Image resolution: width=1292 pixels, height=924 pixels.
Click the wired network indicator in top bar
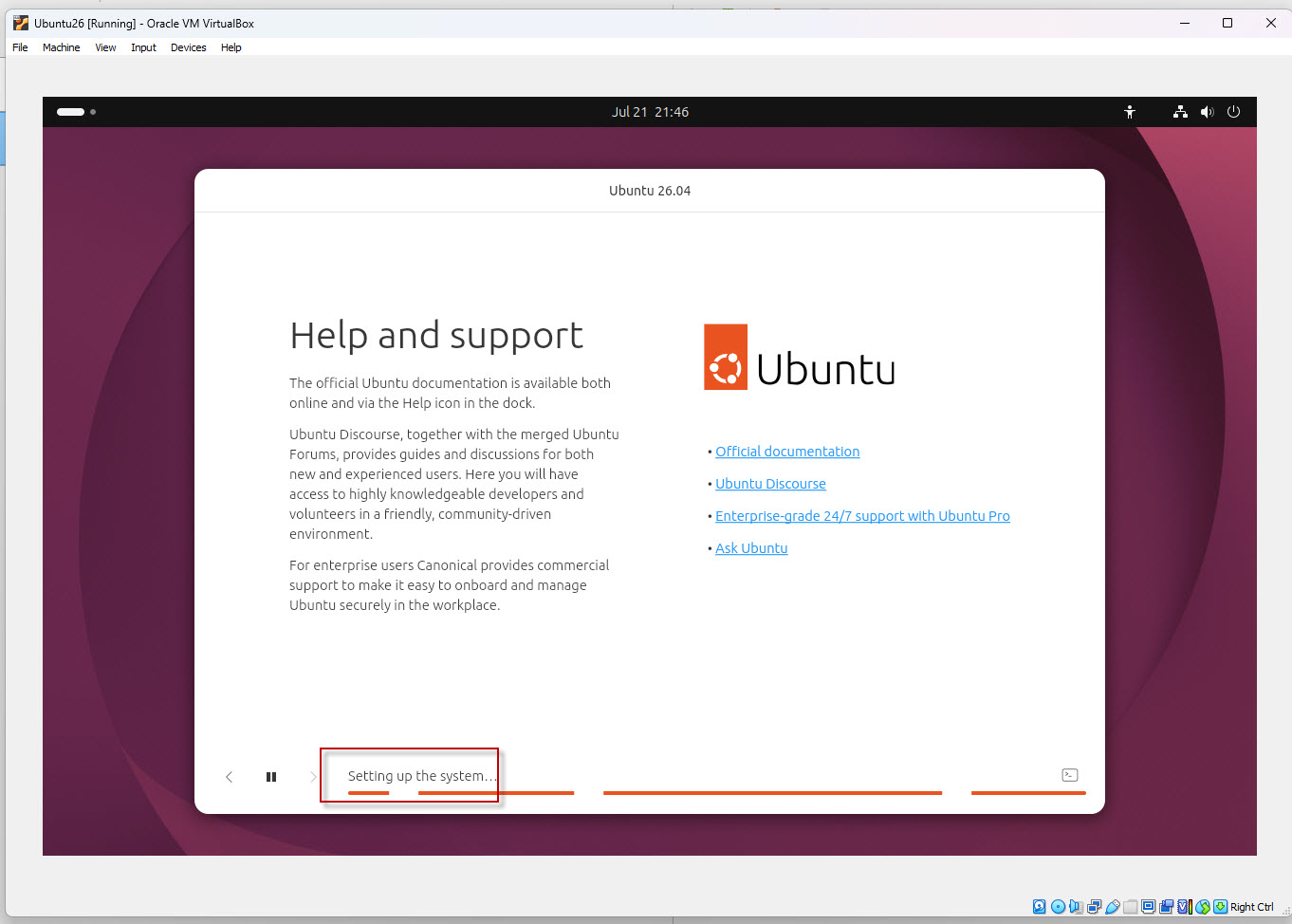[x=1180, y=112]
